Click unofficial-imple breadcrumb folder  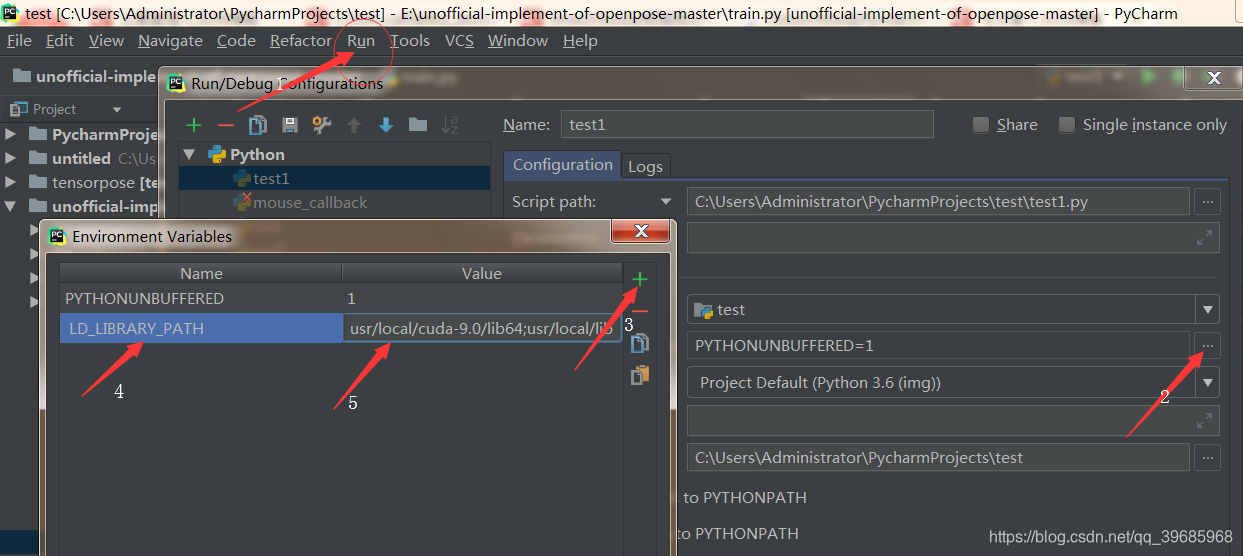coord(85,77)
